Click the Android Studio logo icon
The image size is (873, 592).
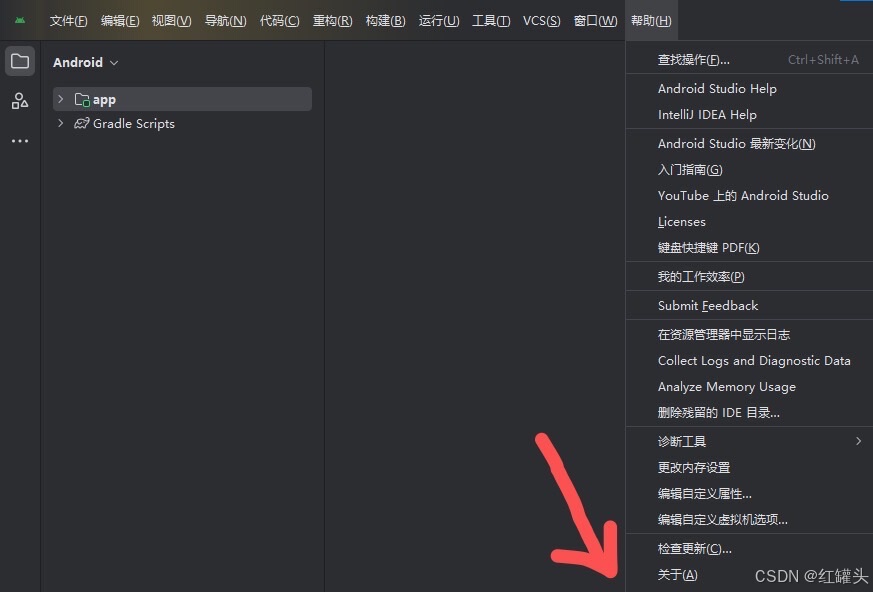[20, 21]
